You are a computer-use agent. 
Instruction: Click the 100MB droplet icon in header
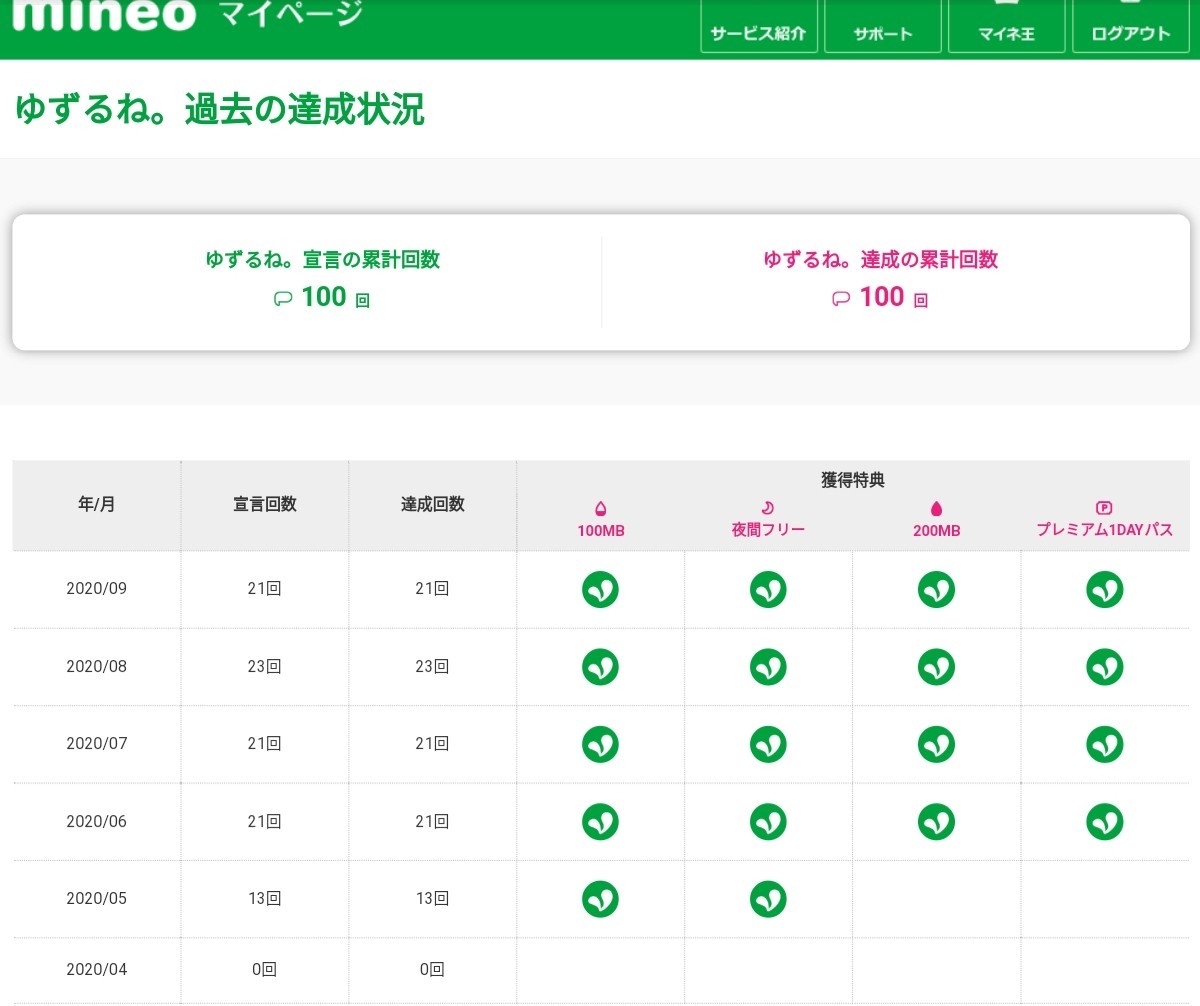pos(600,508)
